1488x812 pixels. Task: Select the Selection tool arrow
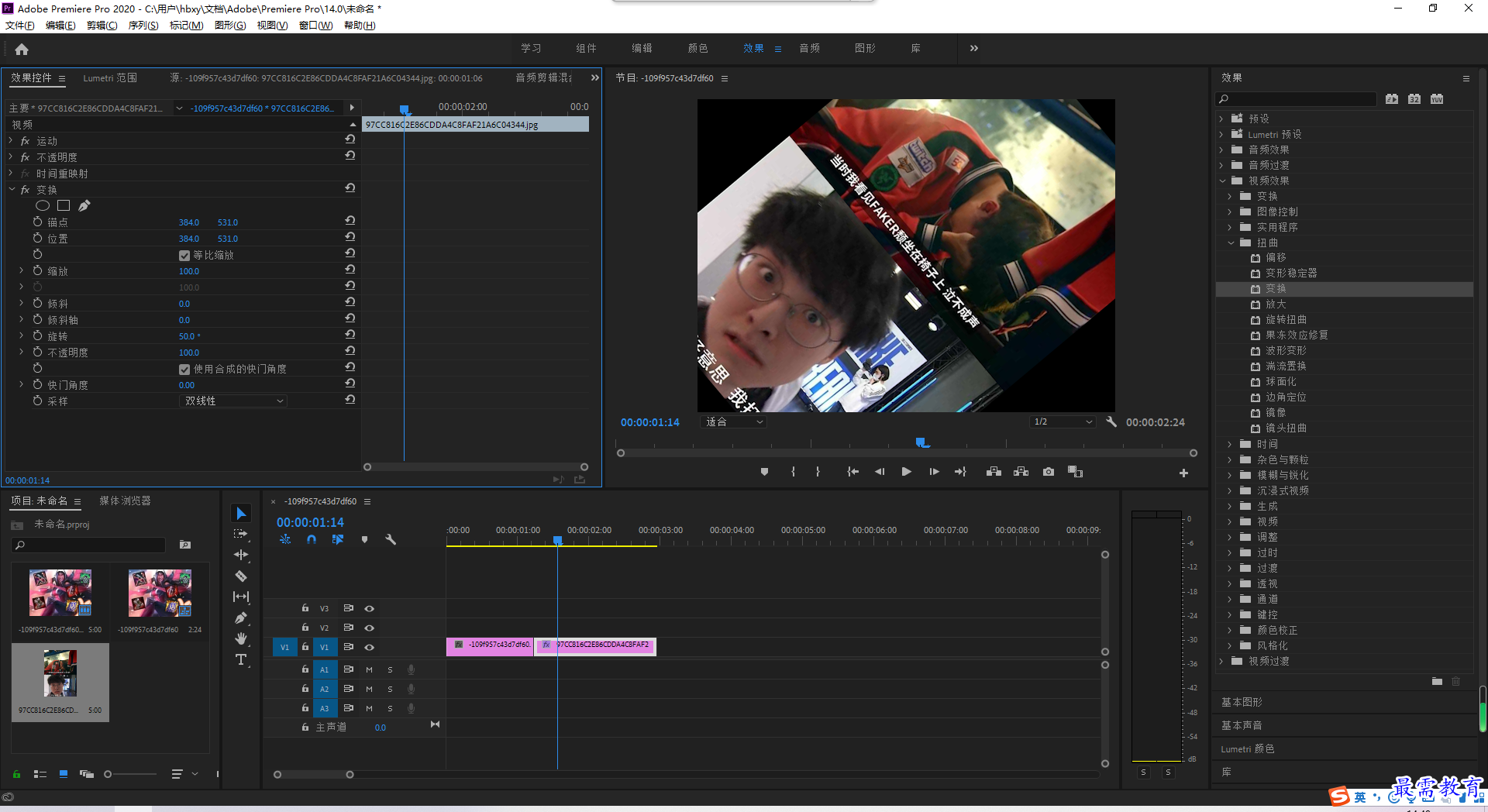241,514
